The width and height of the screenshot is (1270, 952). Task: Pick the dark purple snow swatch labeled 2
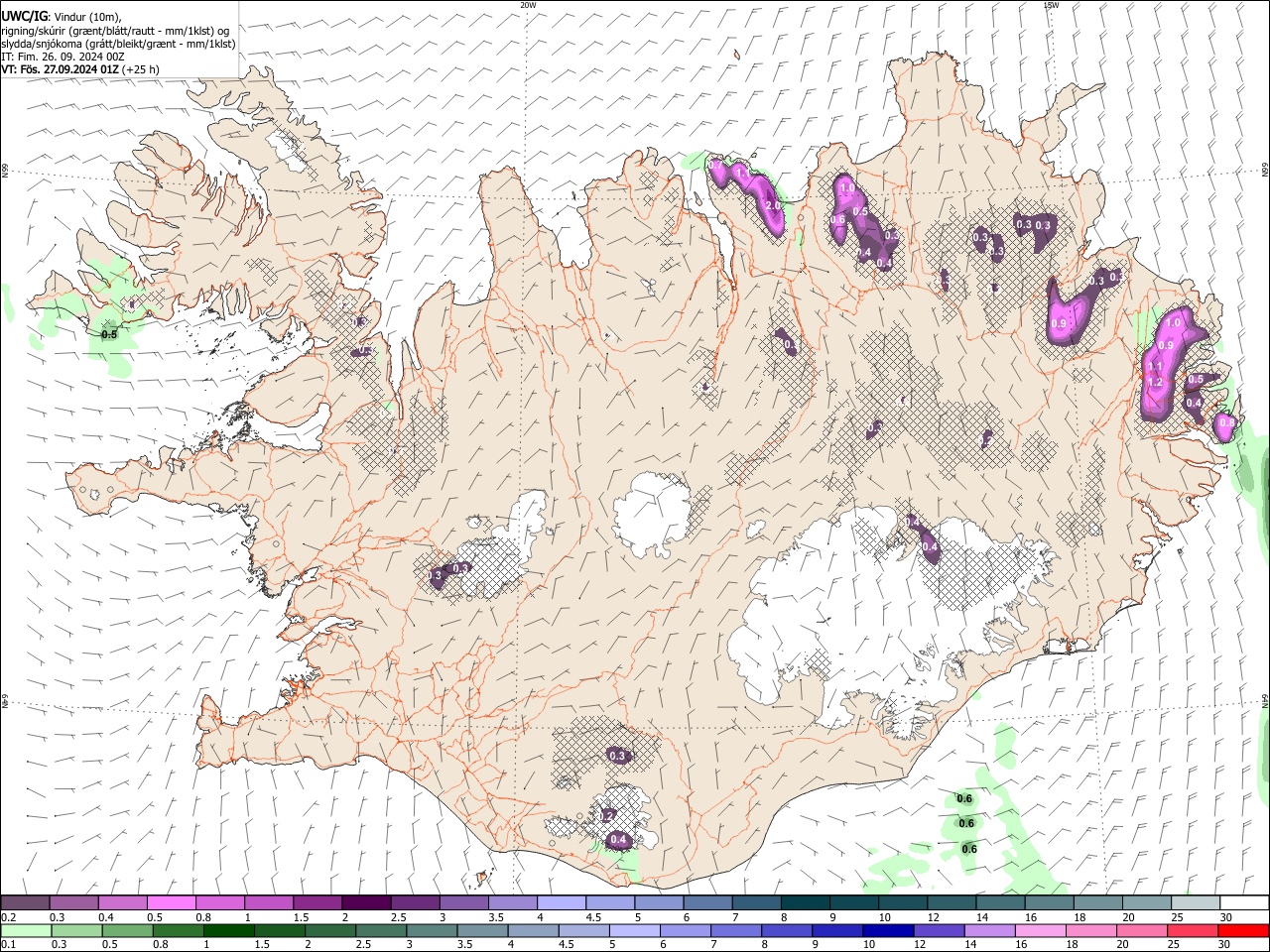point(366,902)
